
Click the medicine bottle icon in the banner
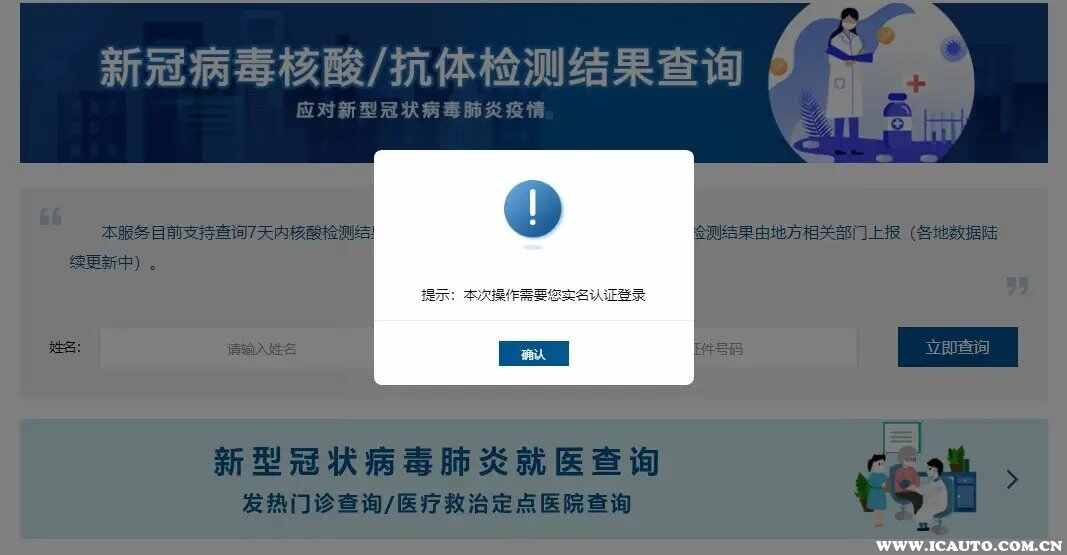tap(898, 117)
